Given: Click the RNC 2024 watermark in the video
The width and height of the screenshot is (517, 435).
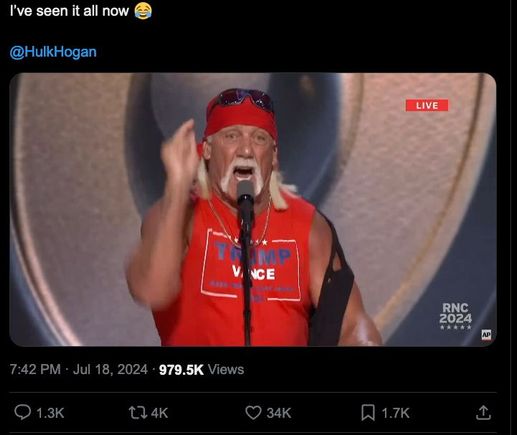Looking at the screenshot, I should (x=455, y=316).
